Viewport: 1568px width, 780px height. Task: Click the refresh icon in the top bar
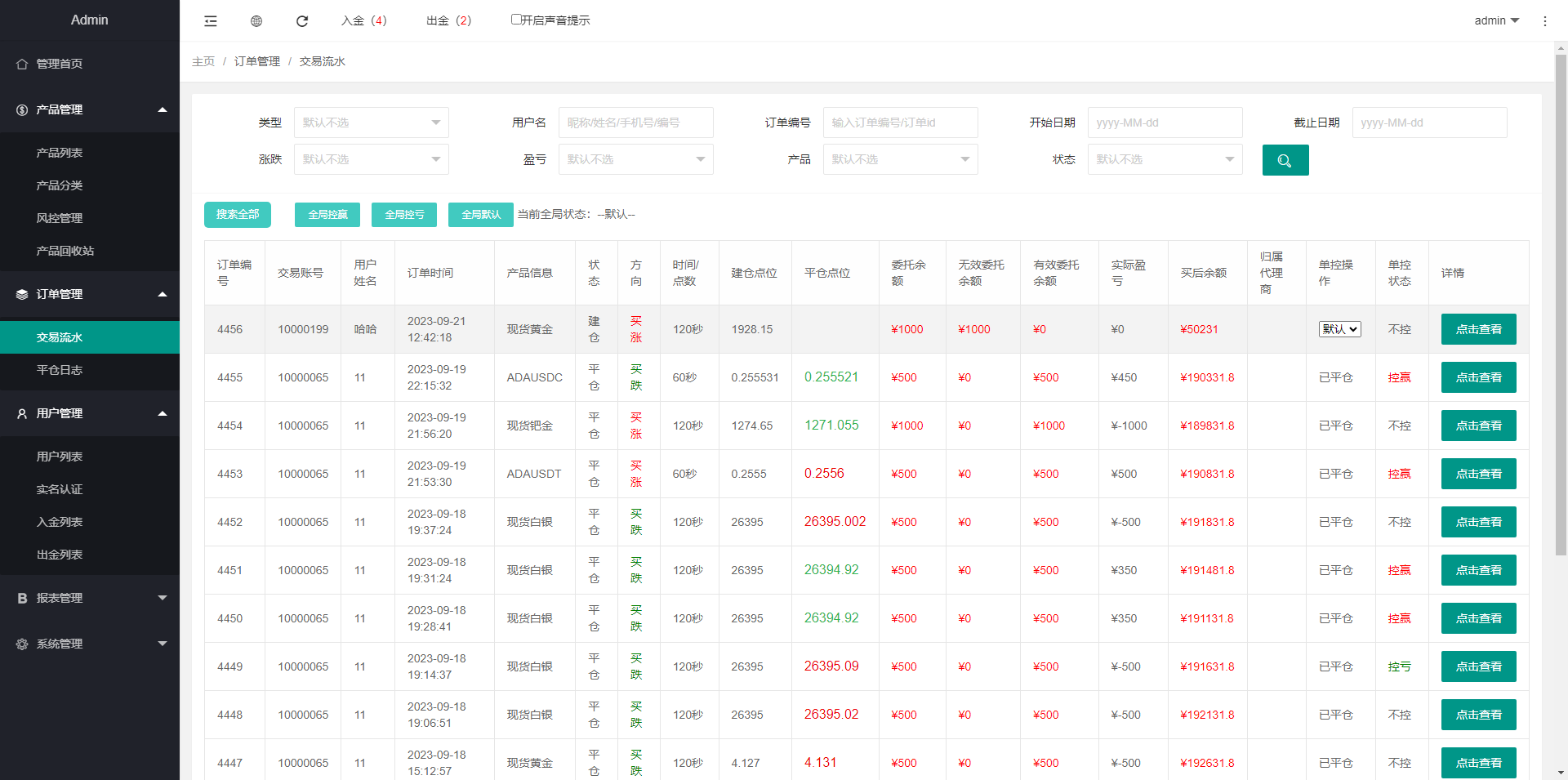302,20
